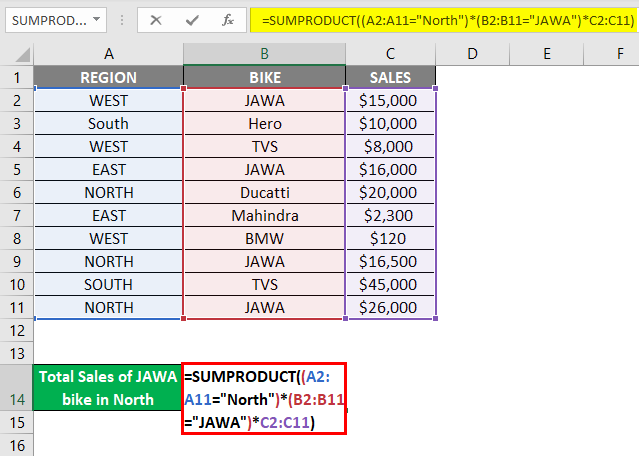Image resolution: width=639 pixels, height=456 pixels.
Task: Click cell C10 with $45,000
Action: tap(390, 284)
